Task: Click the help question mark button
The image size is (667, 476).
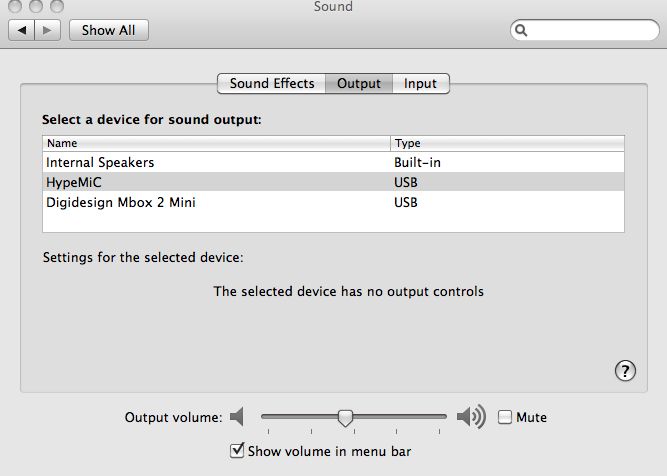Action: pyautogui.click(x=625, y=371)
